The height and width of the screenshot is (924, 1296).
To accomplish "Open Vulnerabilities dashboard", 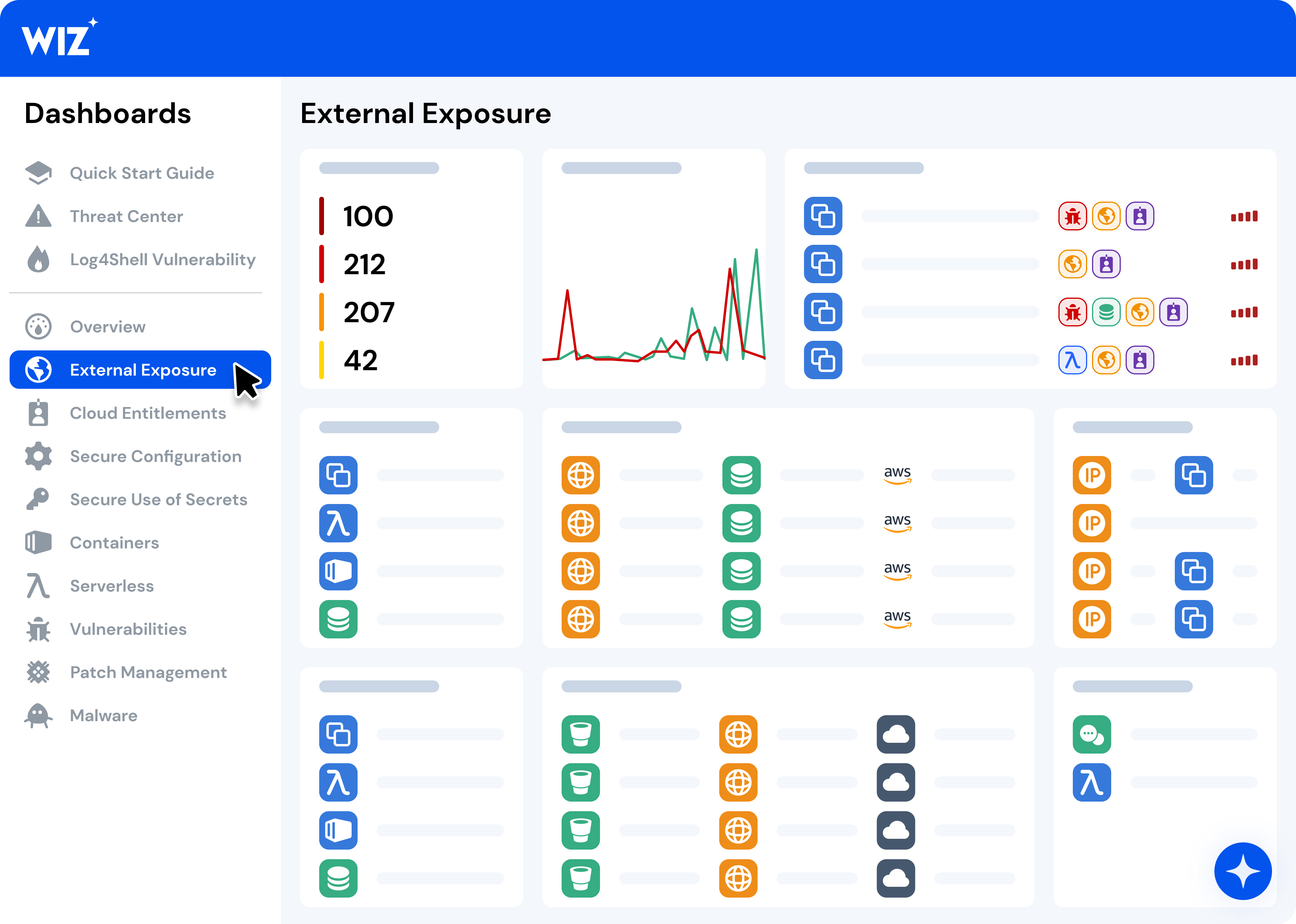I will [128, 629].
